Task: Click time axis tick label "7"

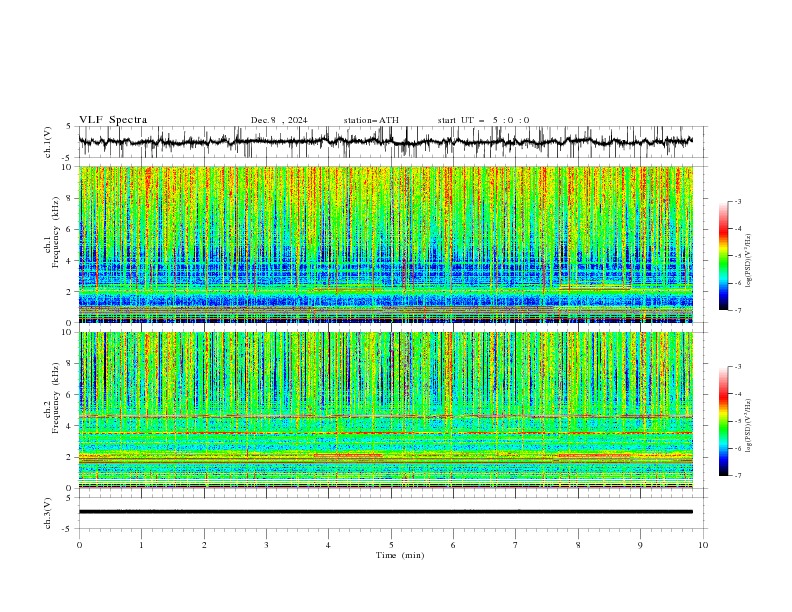Action: tap(516, 545)
